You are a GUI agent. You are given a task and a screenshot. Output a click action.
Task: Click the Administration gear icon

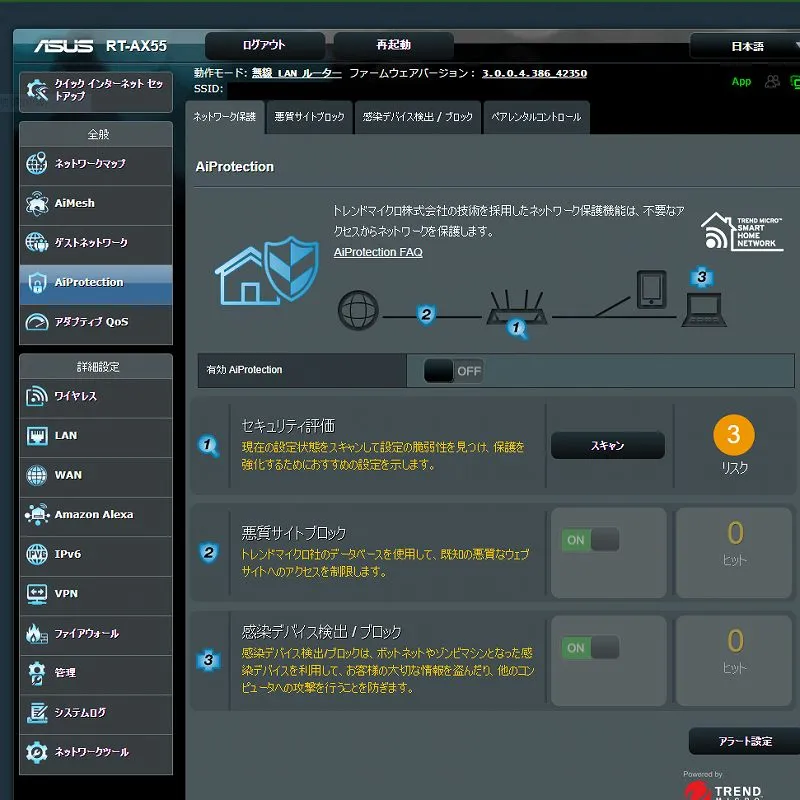(37, 673)
